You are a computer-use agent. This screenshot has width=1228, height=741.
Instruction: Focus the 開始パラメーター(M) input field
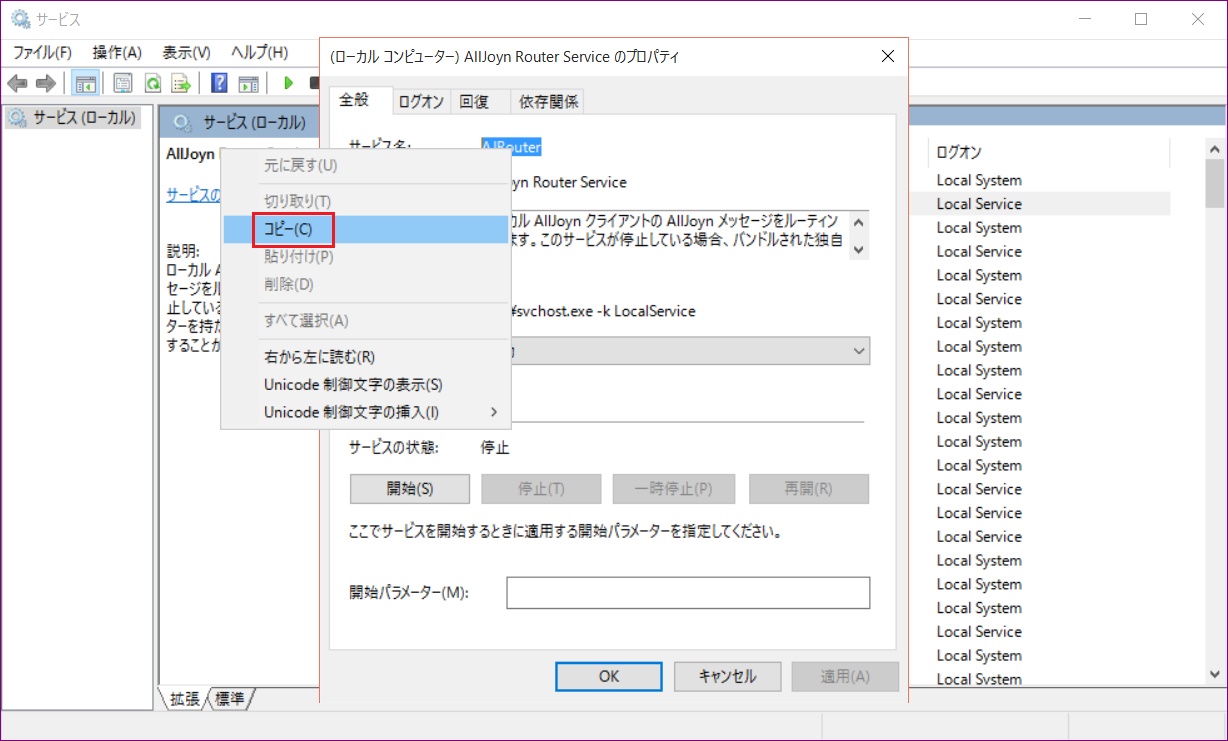tap(688, 592)
